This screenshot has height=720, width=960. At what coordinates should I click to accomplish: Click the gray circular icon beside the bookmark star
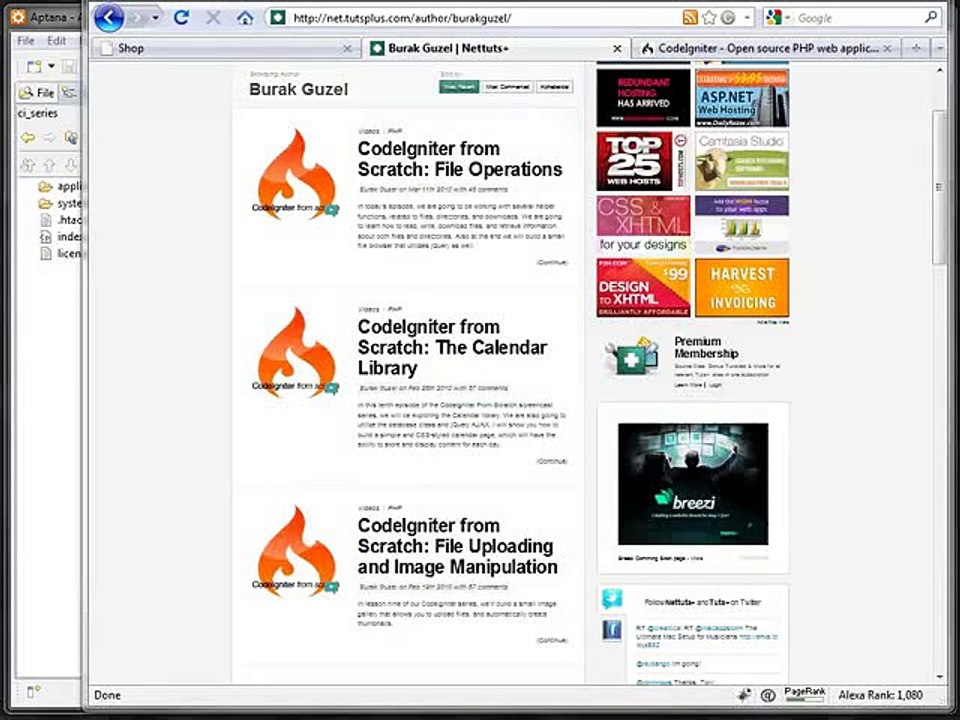728,18
